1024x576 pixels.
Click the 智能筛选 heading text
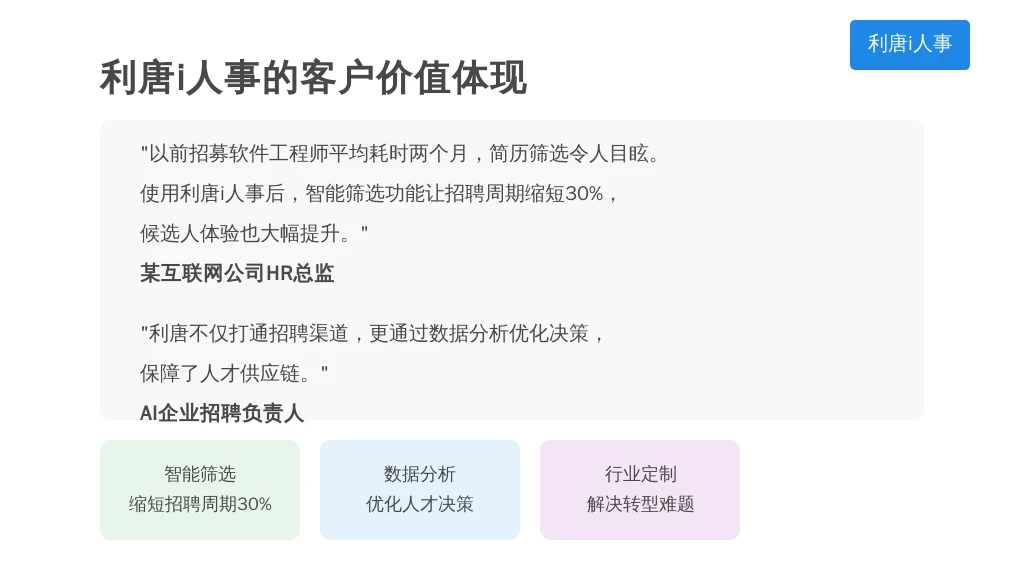click(200, 474)
